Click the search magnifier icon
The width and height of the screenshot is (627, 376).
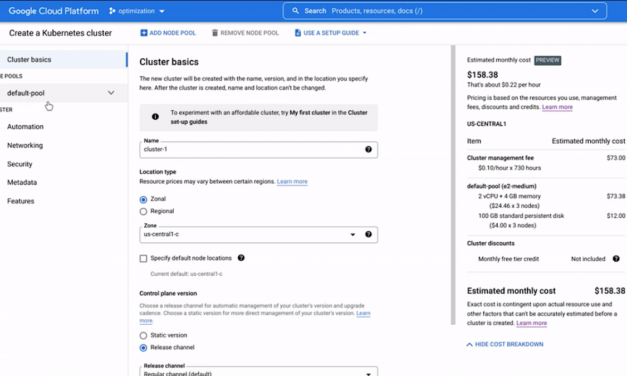[x=296, y=11]
